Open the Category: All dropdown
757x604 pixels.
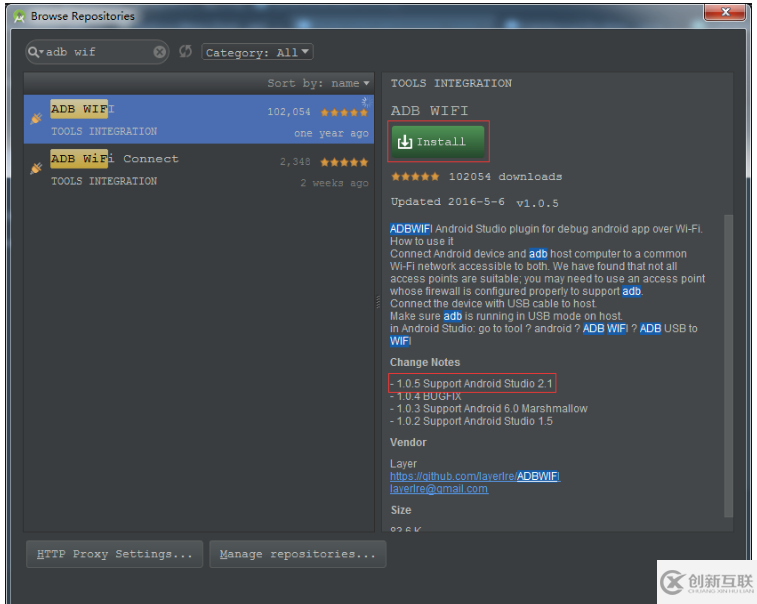(257, 52)
